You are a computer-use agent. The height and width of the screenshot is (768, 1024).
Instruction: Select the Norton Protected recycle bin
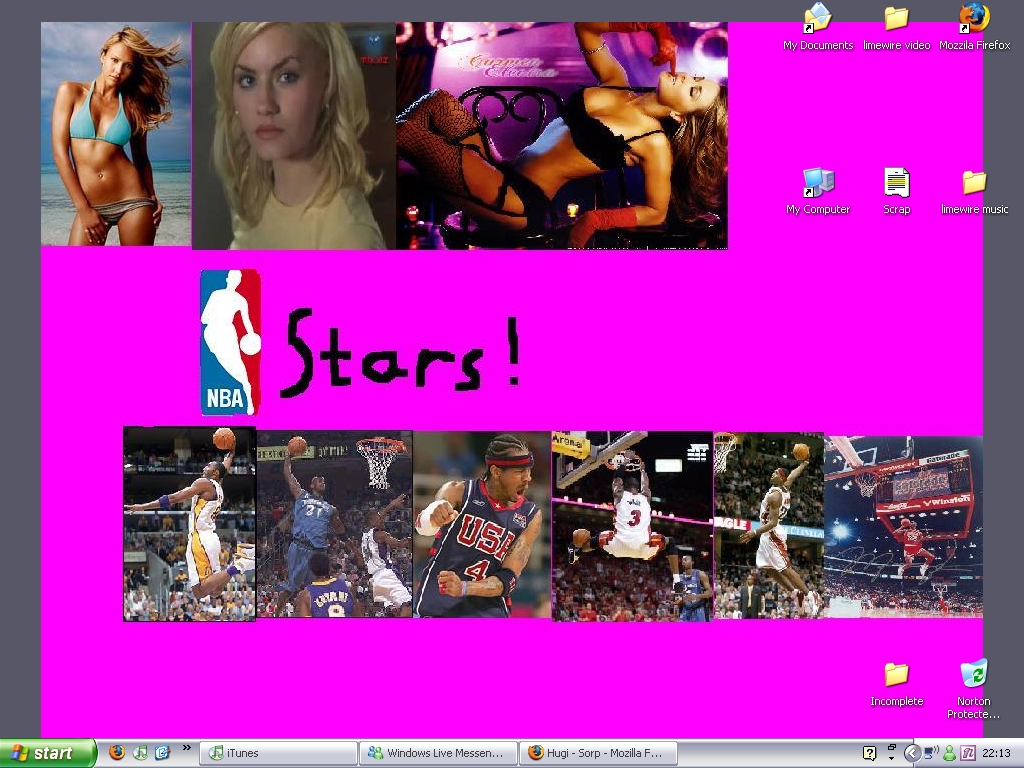(974, 689)
